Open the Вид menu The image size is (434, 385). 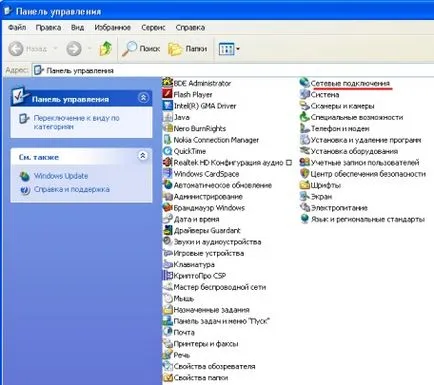click(x=77, y=27)
